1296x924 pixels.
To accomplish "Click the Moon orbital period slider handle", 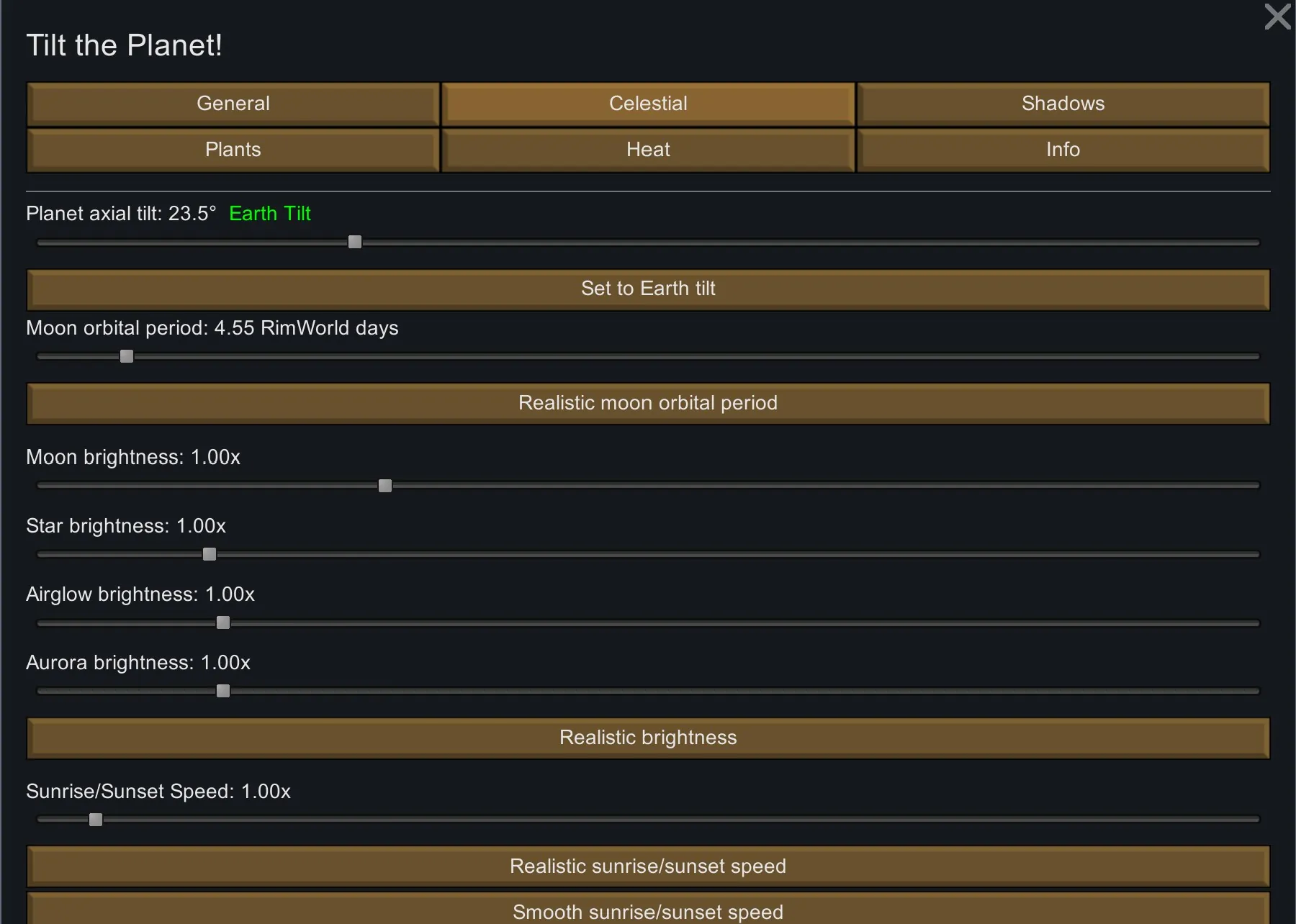I will pyautogui.click(x=127, y=356).
